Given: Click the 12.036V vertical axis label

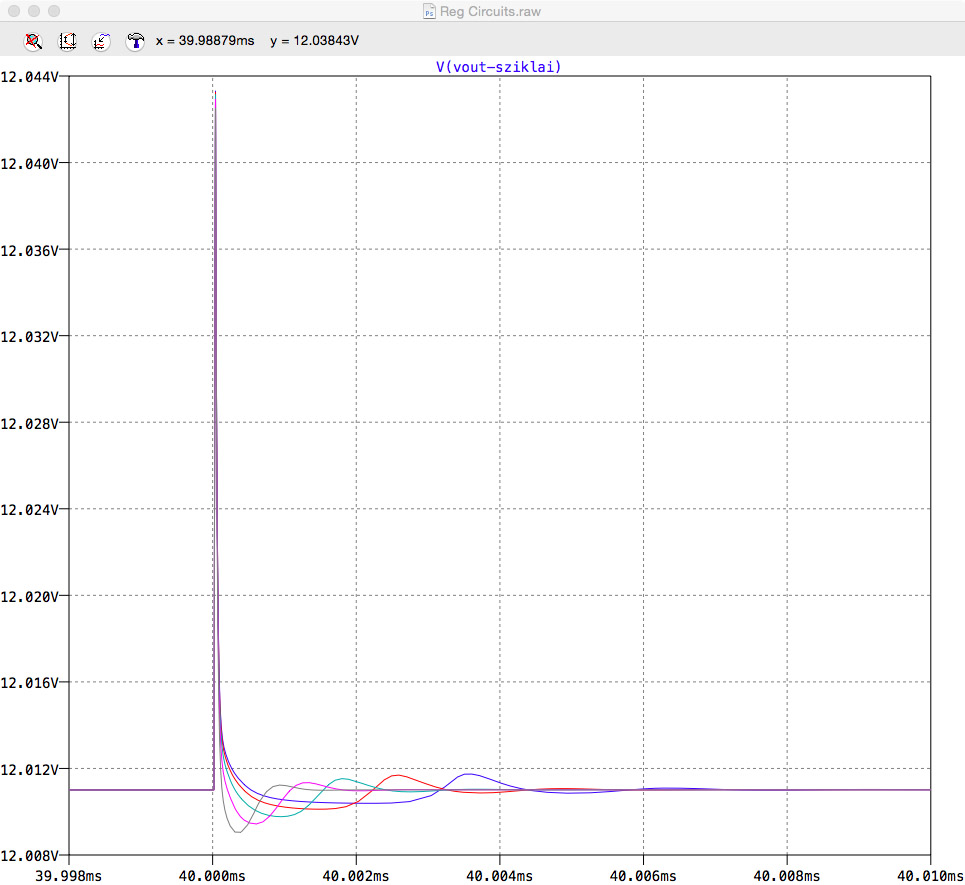Looking at the screenshot, I should pyautogui.click(x=30, y=250).
